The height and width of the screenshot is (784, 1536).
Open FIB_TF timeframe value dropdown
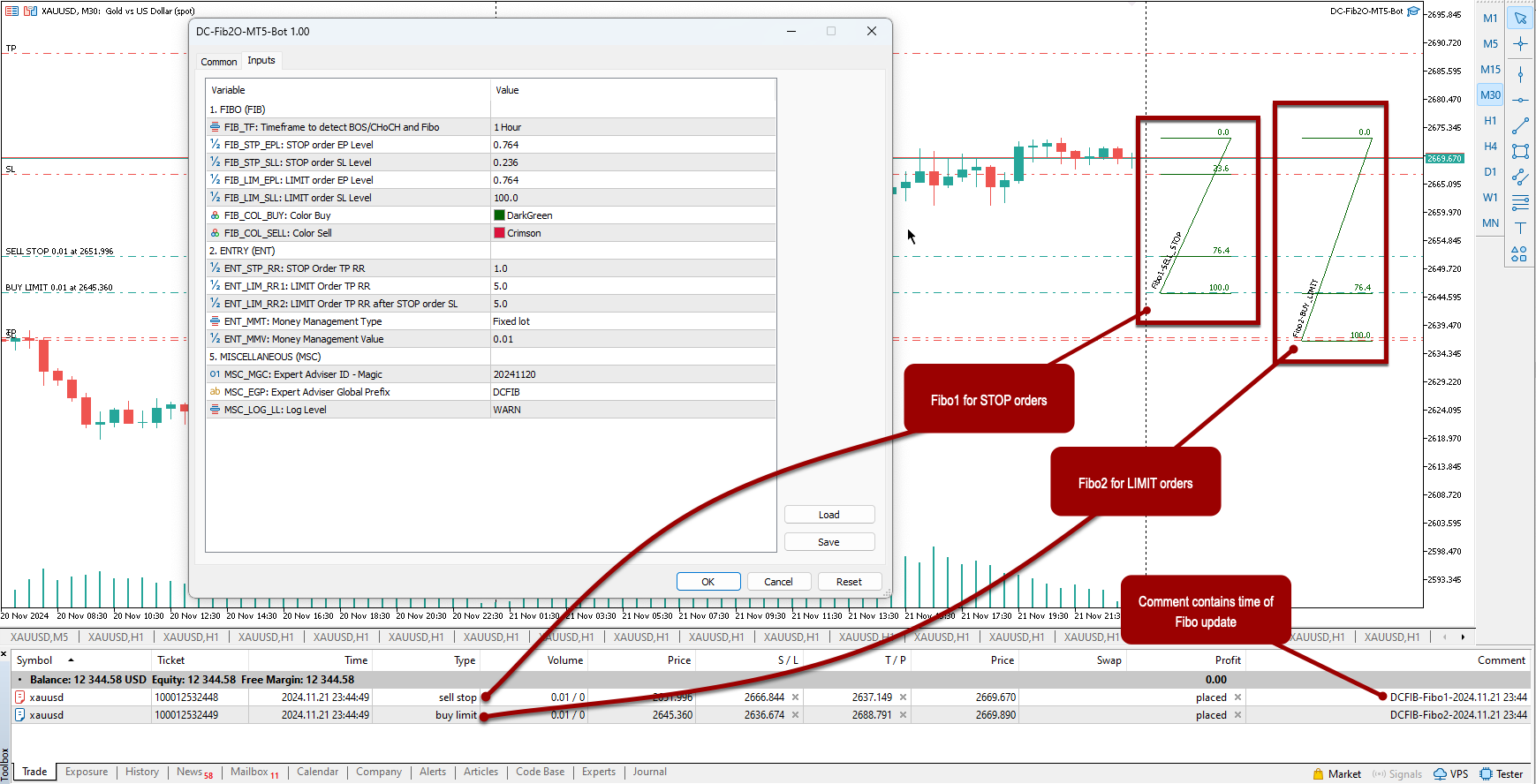[x=632, y=127]
